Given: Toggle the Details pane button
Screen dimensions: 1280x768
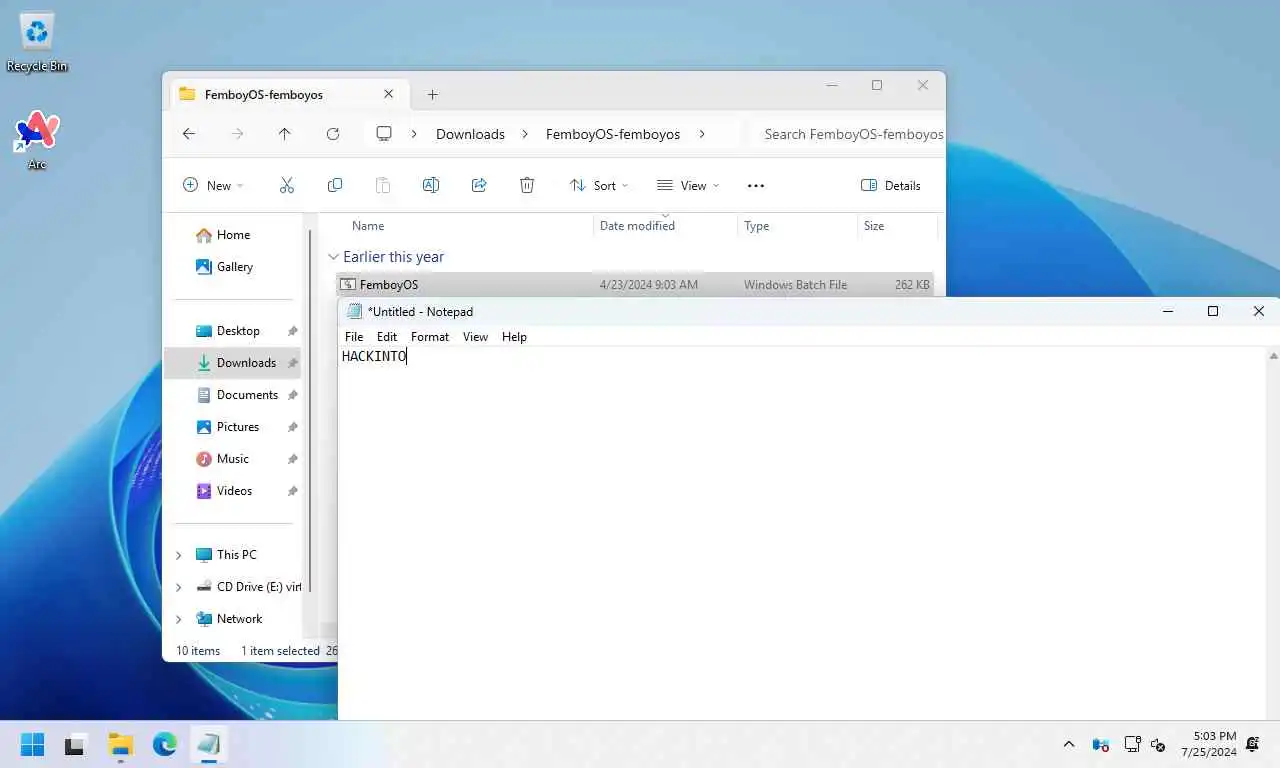Looking at the screenshot, I should (890, 185).
